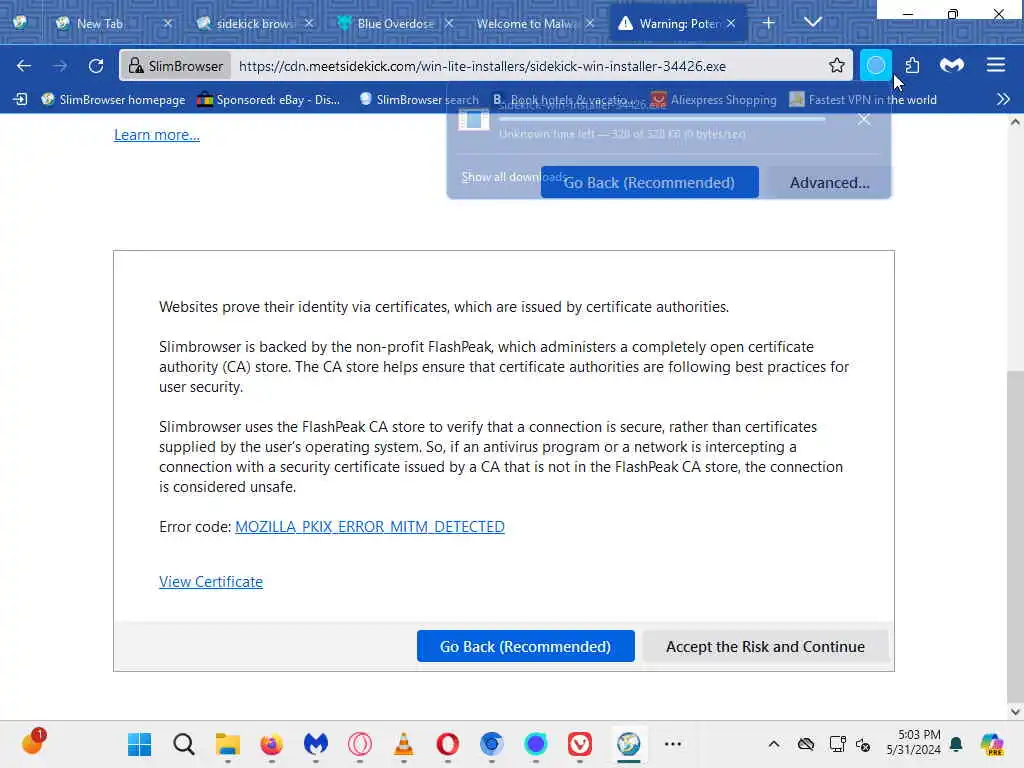Open the red Opera browser from the taskbar
Screen dimensions: 1024x768
pyautogui.click(x=447, y=744)
